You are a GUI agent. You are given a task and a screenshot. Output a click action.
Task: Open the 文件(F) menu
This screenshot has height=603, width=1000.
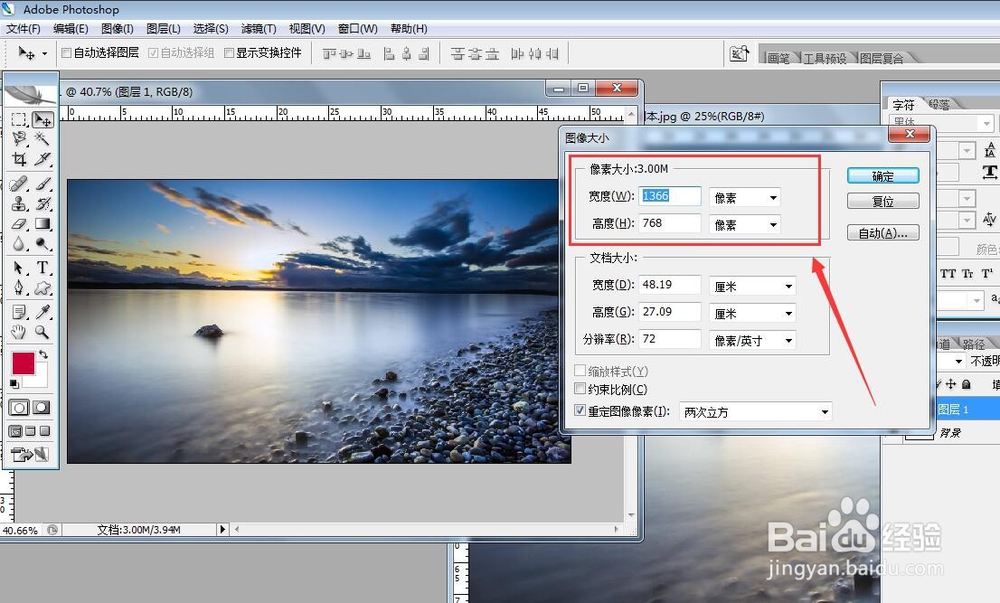pyautogui.click(x=23, y=29)
